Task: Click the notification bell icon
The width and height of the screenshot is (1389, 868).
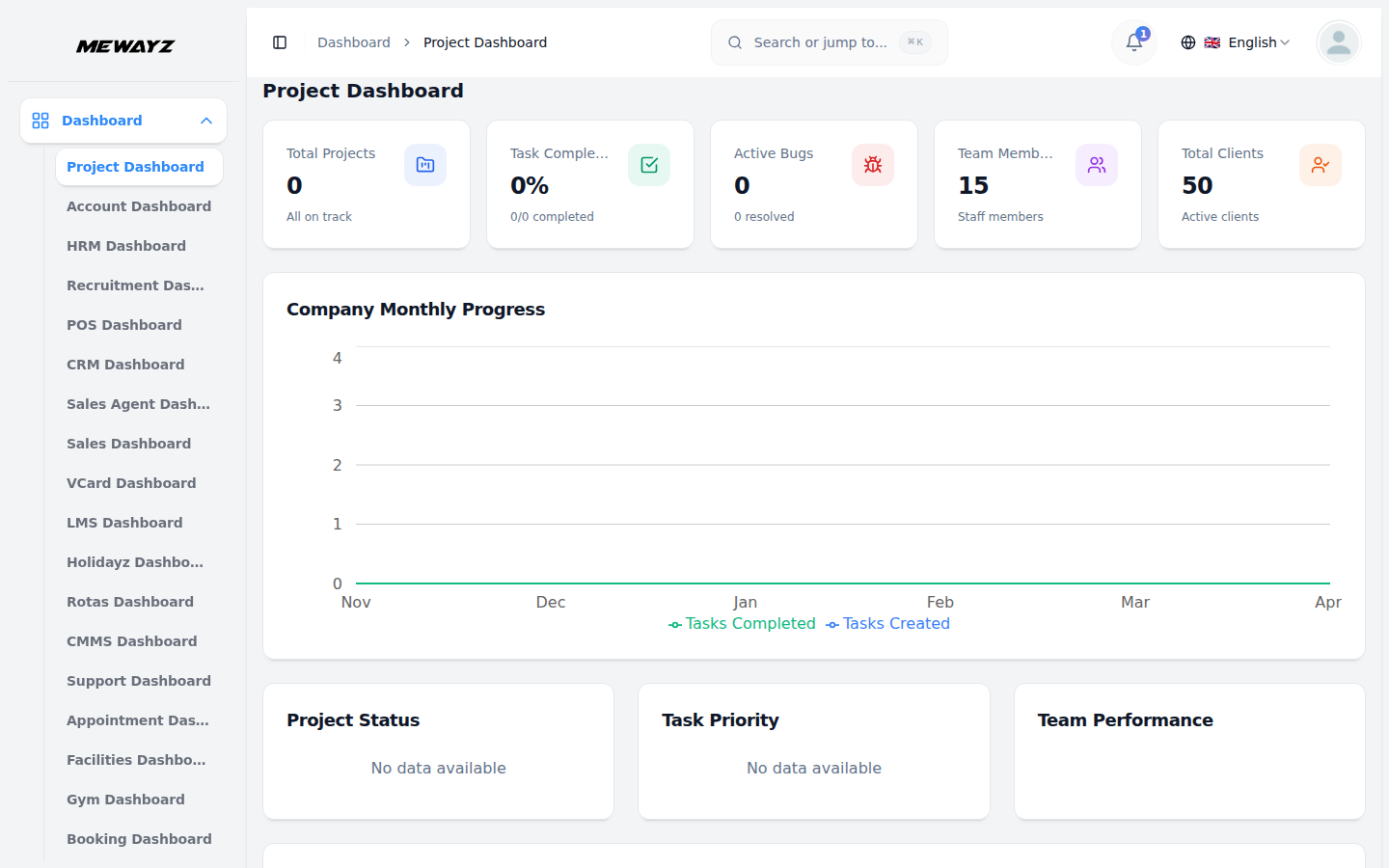Action: click(1133, 42)
